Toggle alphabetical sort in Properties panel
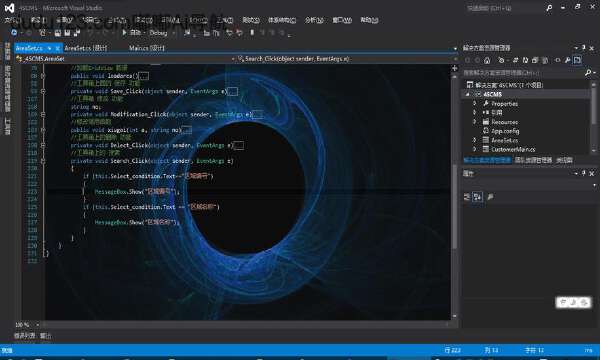This screenshot has width=600, height=360. pyautogui.click(x=477, y=197)
